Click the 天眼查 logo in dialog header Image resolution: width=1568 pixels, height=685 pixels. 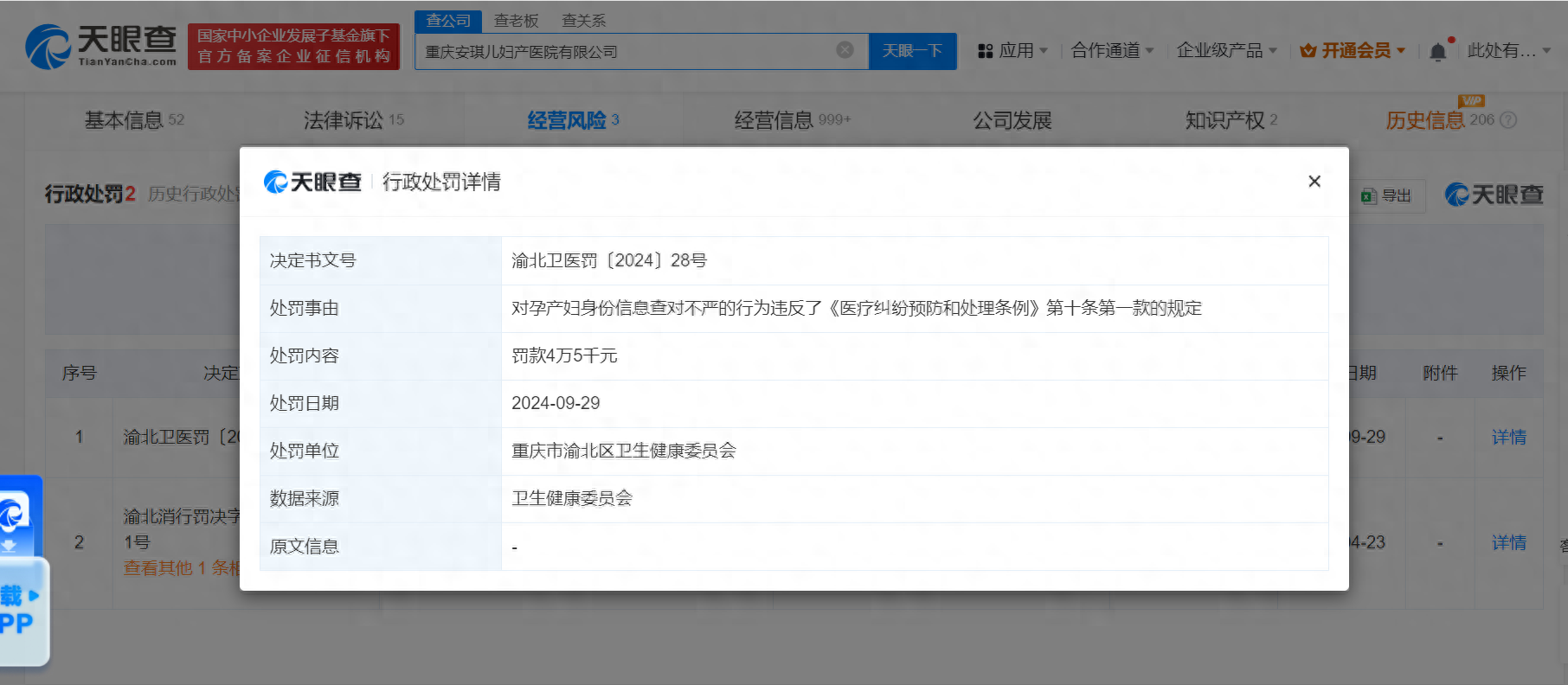coord(312,182)
